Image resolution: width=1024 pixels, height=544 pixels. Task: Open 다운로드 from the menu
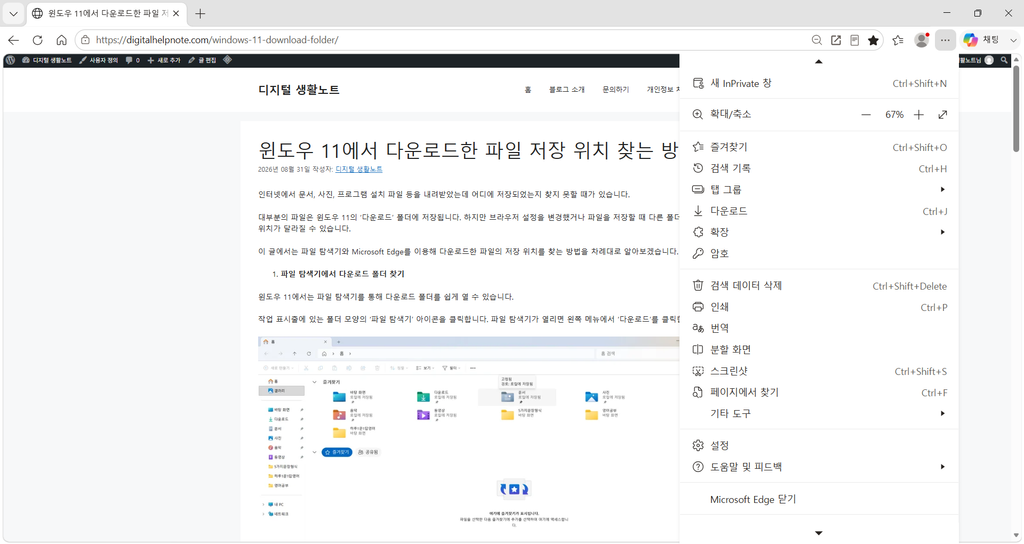pyautogui.click(x=819, y=211)
